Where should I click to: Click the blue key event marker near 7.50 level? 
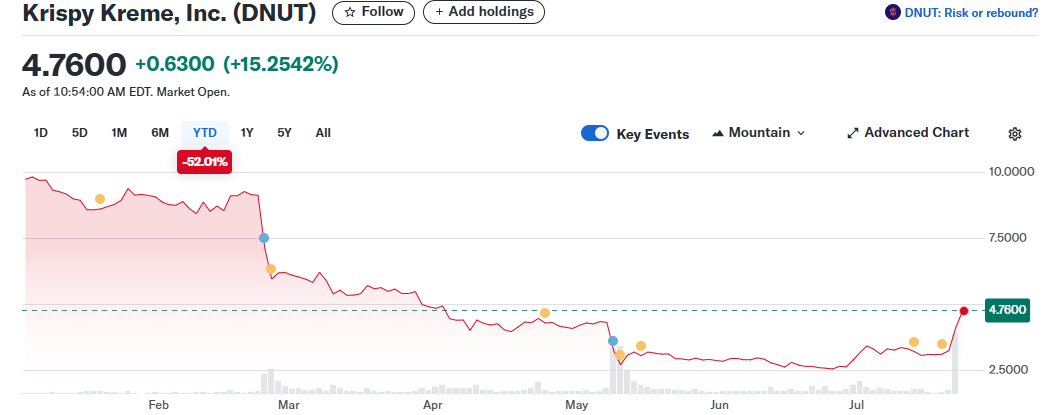tap(264, 238)
